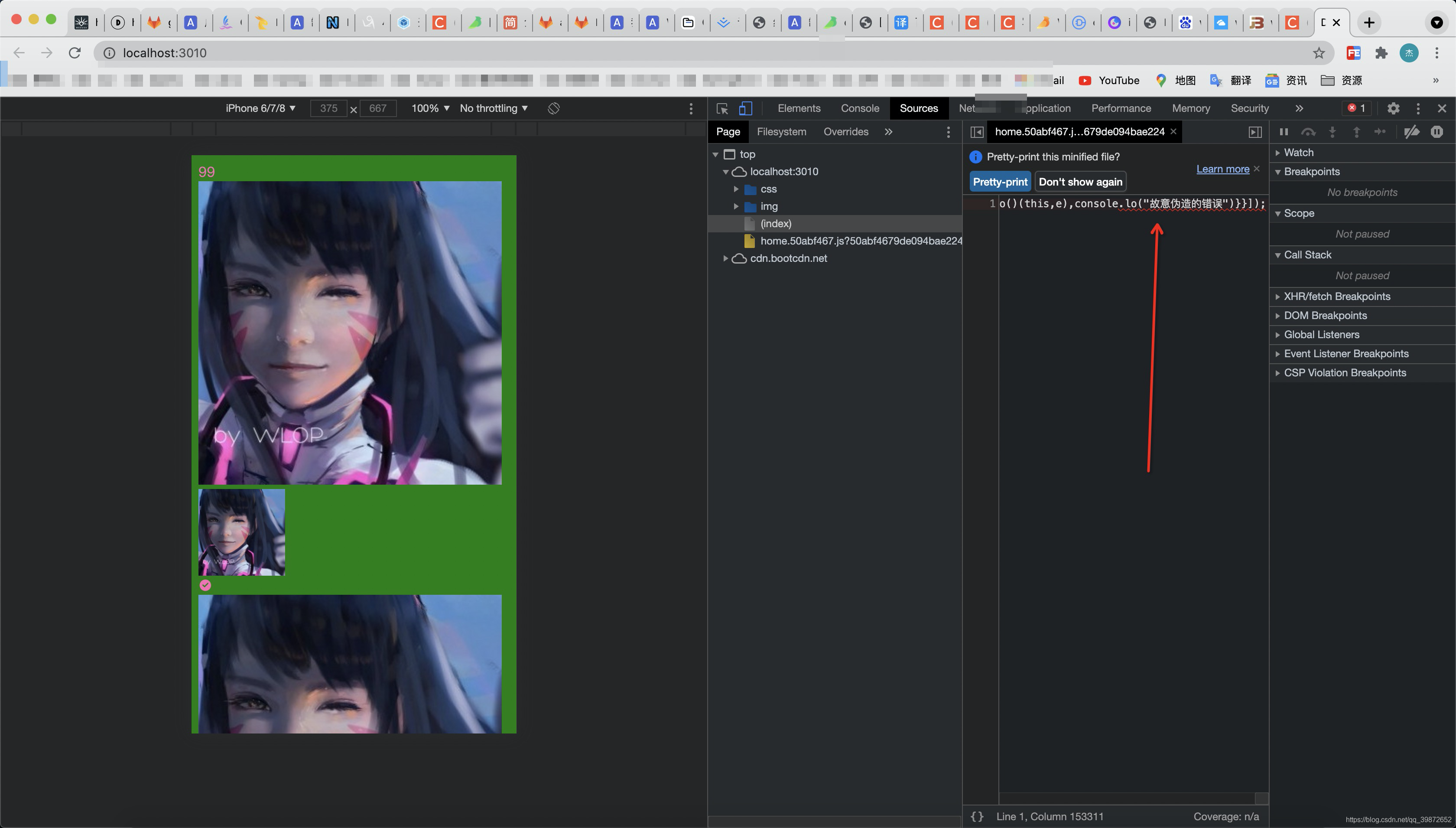Open the Learn more link

point(1222,169)
